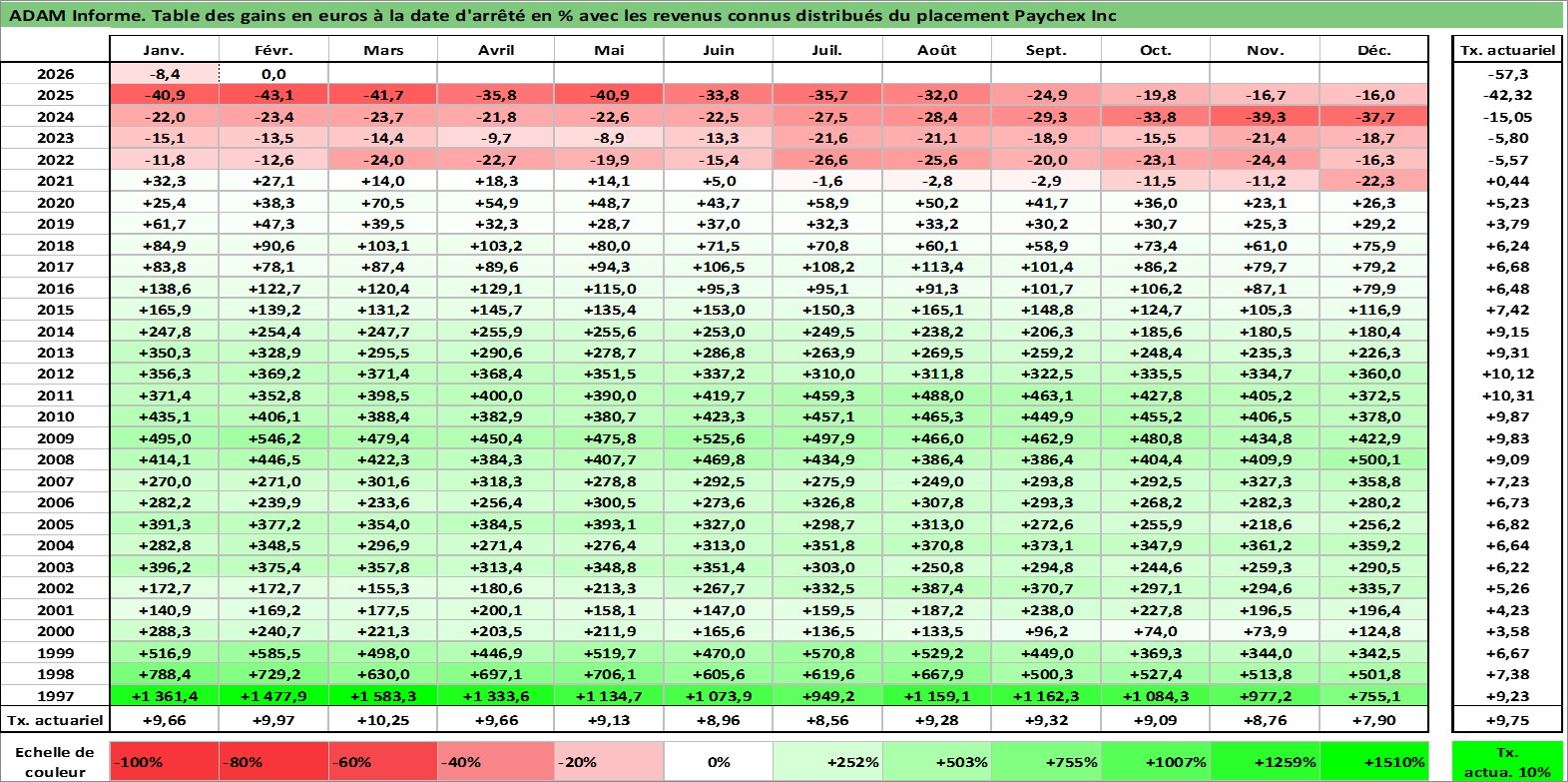Select the +350,3 cell in the 2013 row
The height and width of the screenshot is (782, 1568).
pos(164,353)
